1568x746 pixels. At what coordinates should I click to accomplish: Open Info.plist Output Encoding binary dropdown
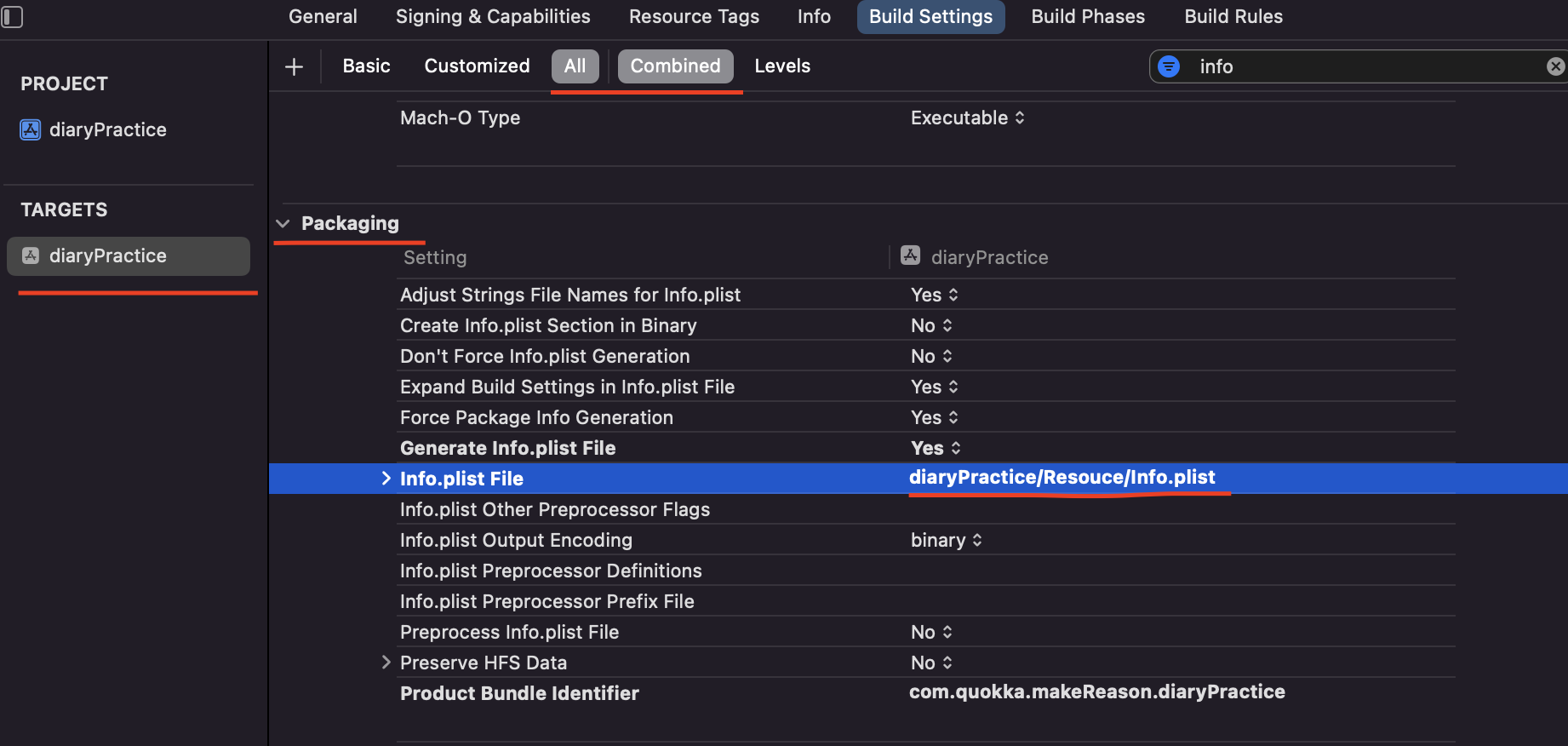pos(947,540)
